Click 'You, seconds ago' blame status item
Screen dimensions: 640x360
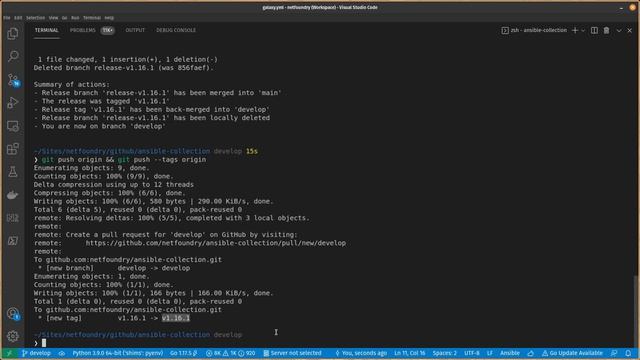pyautogui.click(x=361, y=353)
